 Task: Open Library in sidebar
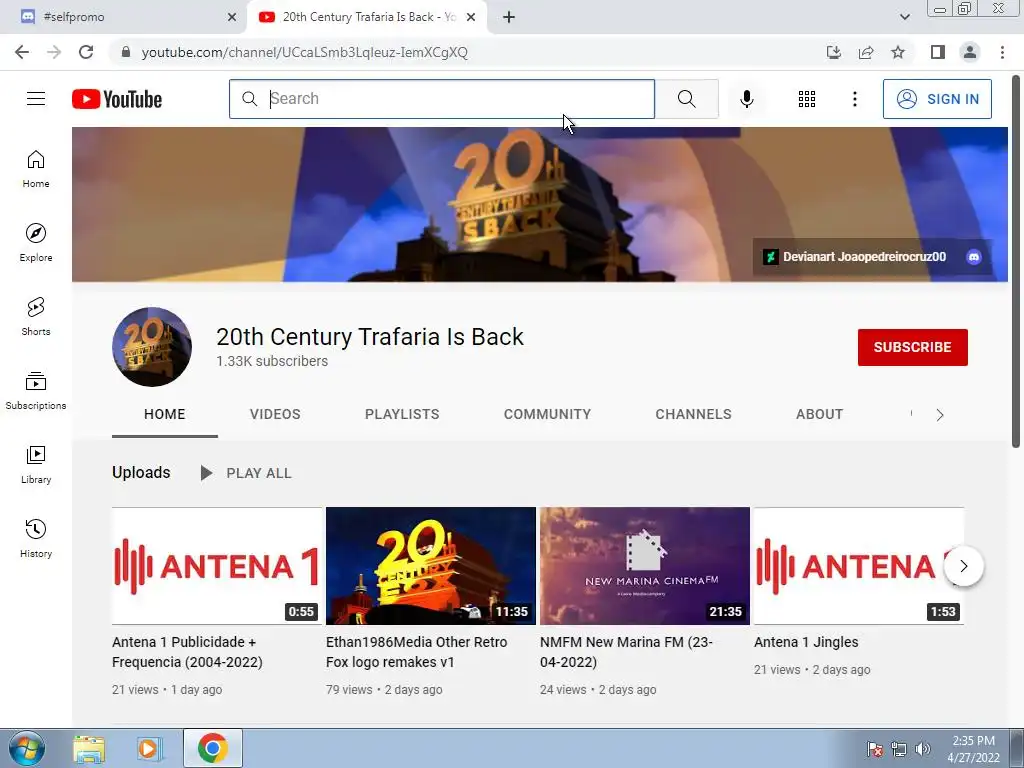[36, 464]
